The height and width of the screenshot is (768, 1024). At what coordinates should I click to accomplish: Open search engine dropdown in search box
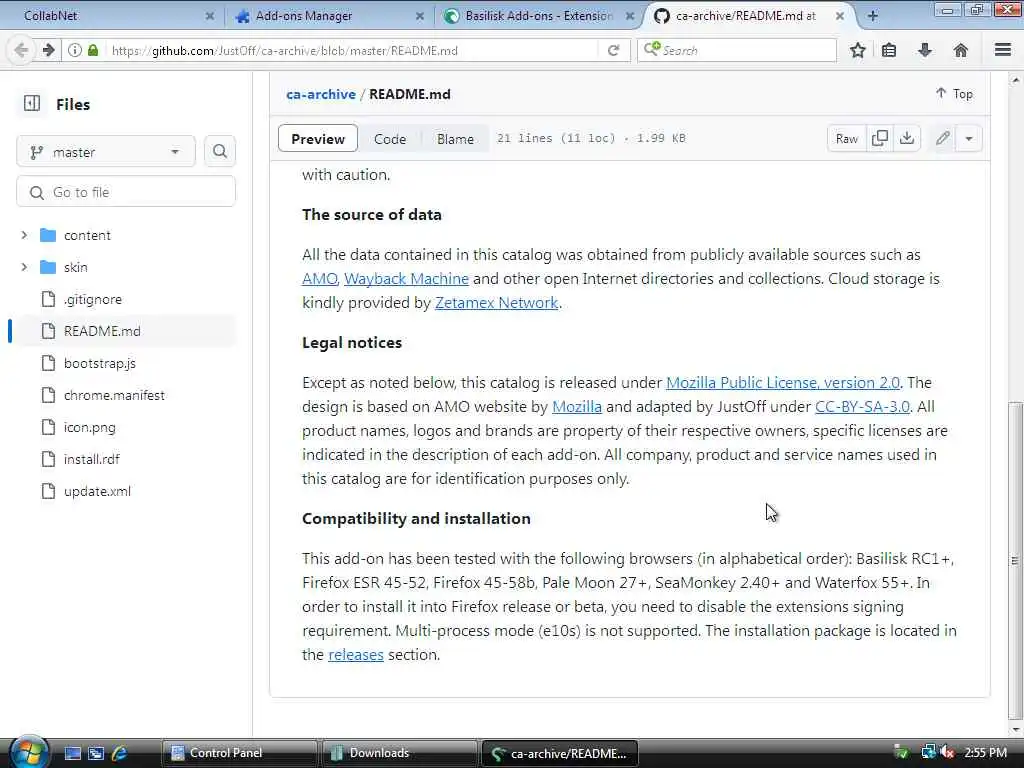pos(652,50)
